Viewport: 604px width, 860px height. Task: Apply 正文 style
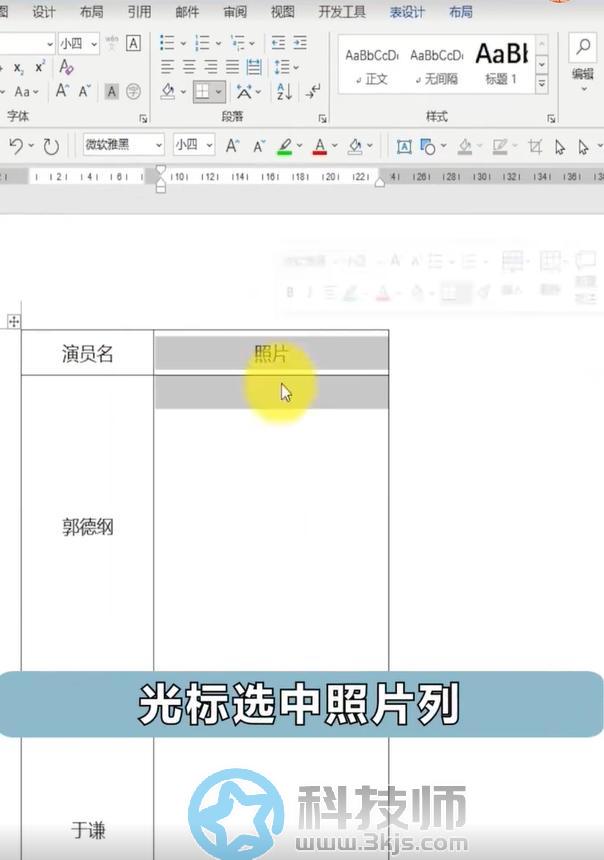[x=372, y=66]
